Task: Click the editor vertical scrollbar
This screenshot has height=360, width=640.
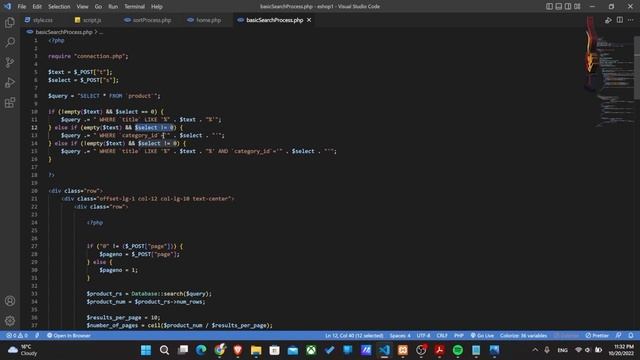Action: tap(637, 69)
